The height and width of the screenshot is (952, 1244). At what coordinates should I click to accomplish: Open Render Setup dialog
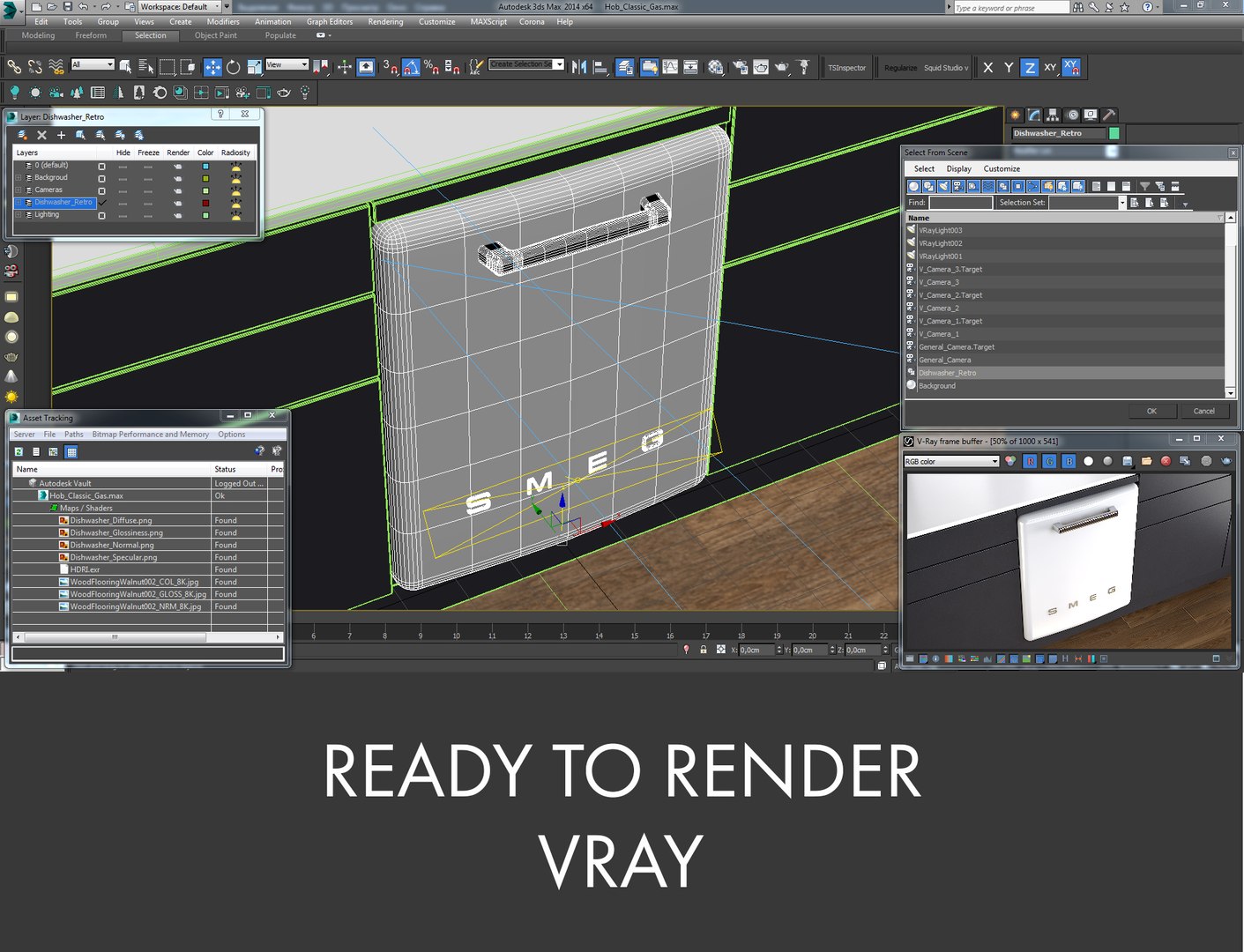click(x=740, y=67)
